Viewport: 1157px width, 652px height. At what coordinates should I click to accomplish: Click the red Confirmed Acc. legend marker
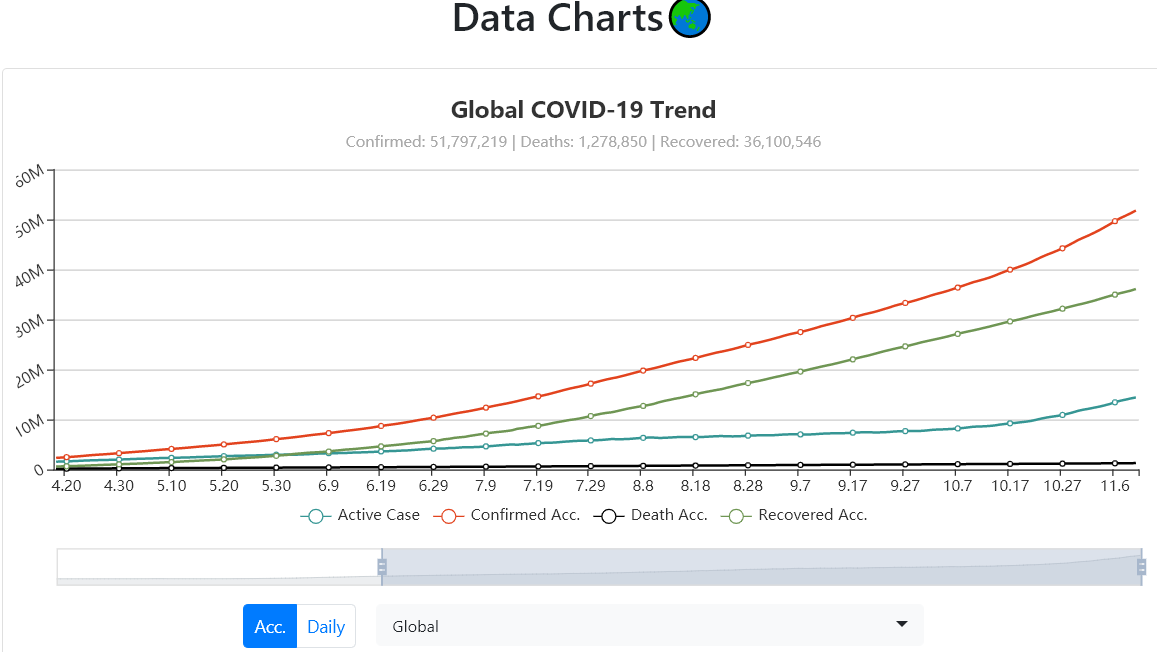(449, 516)
